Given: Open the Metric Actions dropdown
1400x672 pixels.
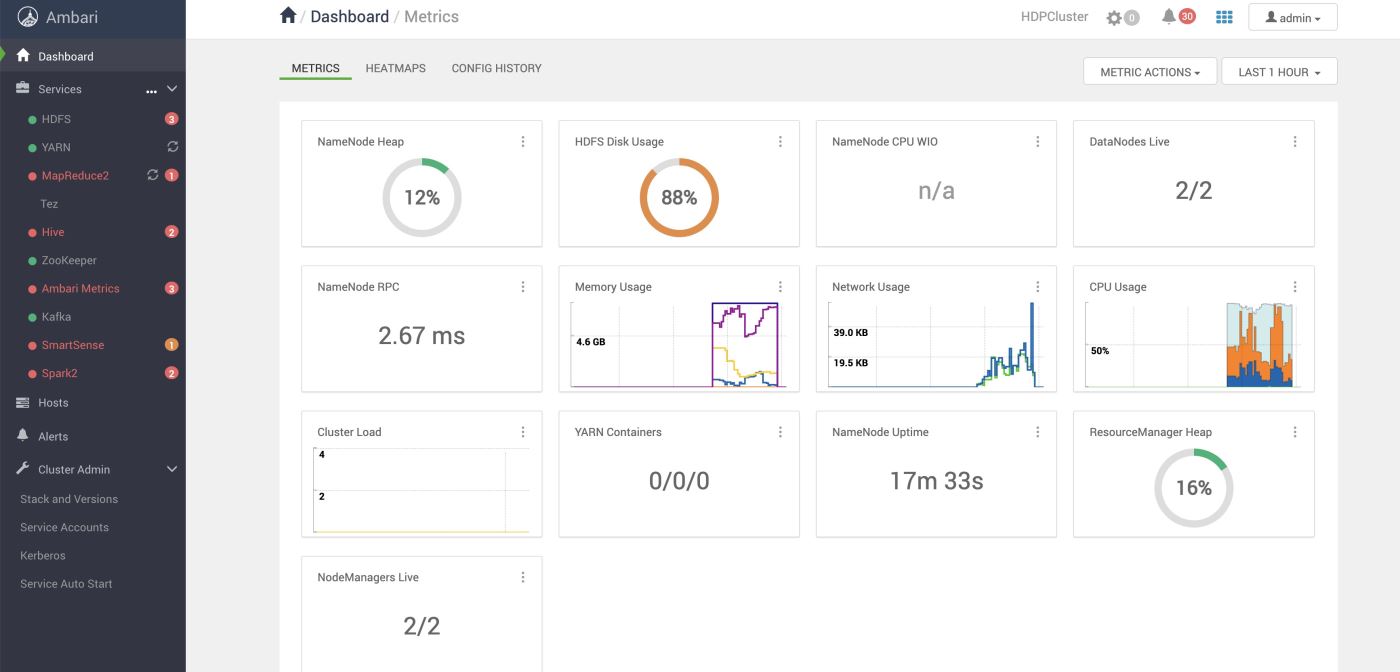Looking at the screenshot, I should 1150,72.
